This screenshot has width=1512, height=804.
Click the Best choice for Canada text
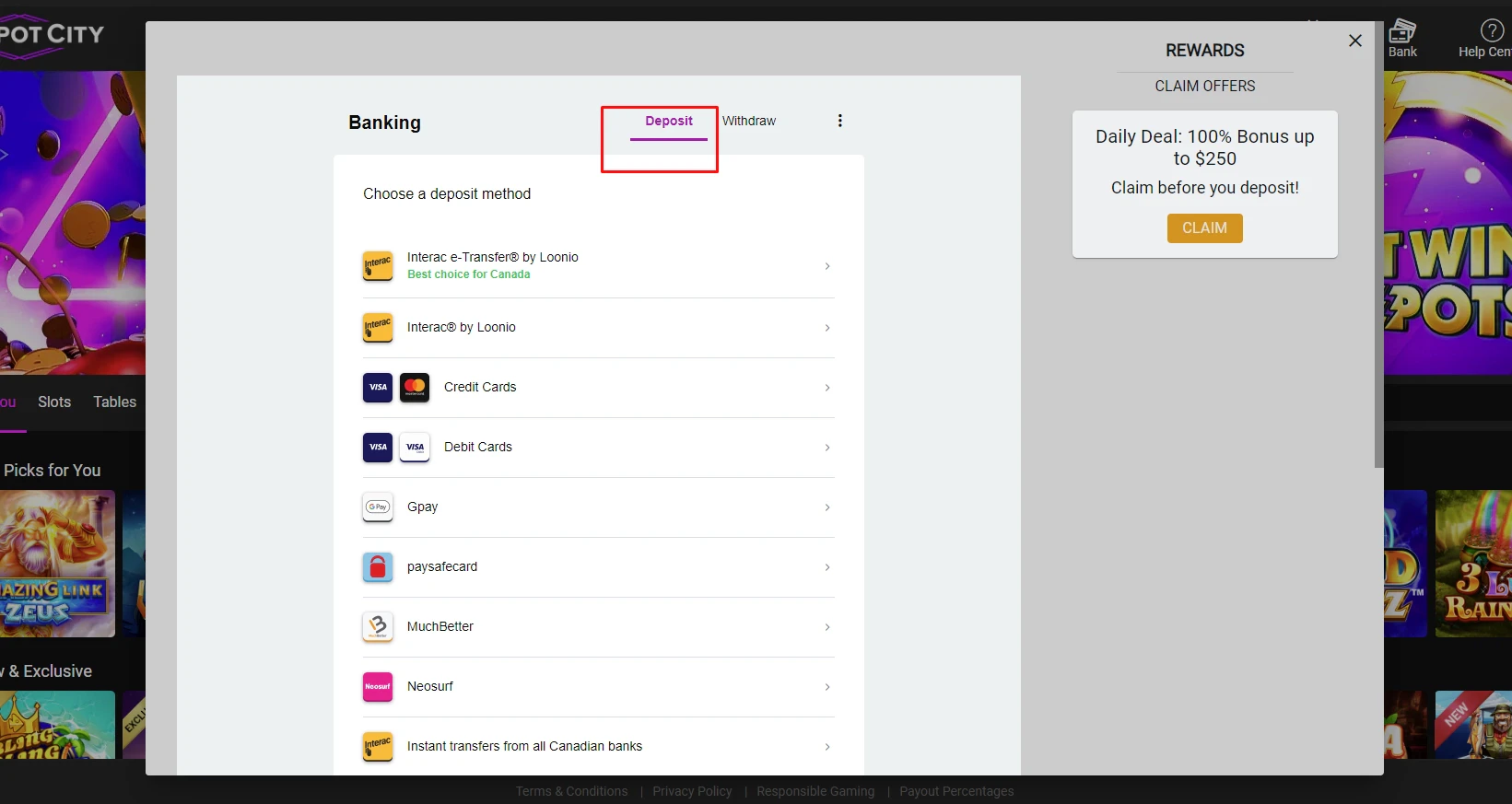469,274
